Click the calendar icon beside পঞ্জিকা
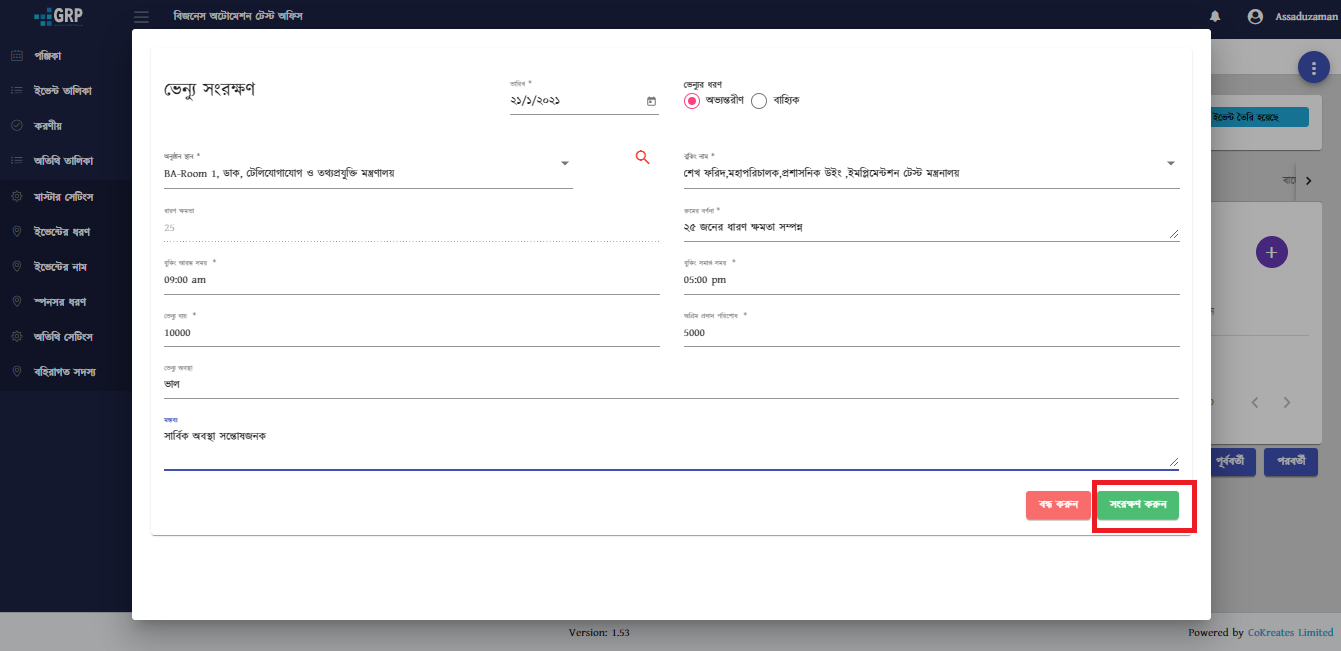Screen dimensions: 1341x651 (x=17, y=56)
